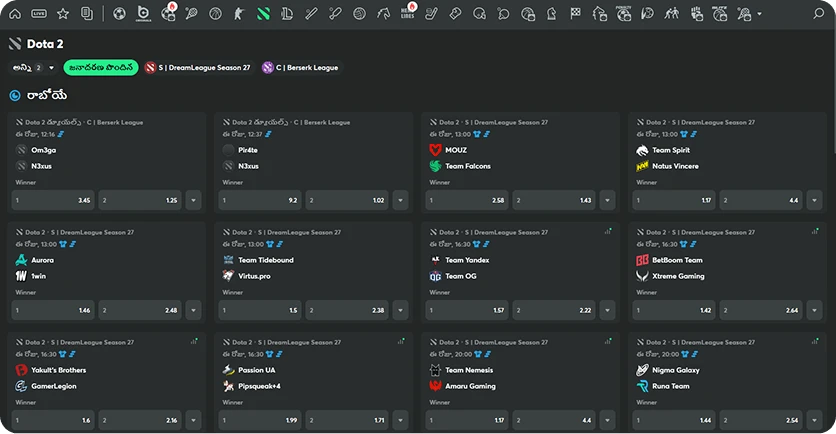Open favorites via the star icon

tap(64, 14)
